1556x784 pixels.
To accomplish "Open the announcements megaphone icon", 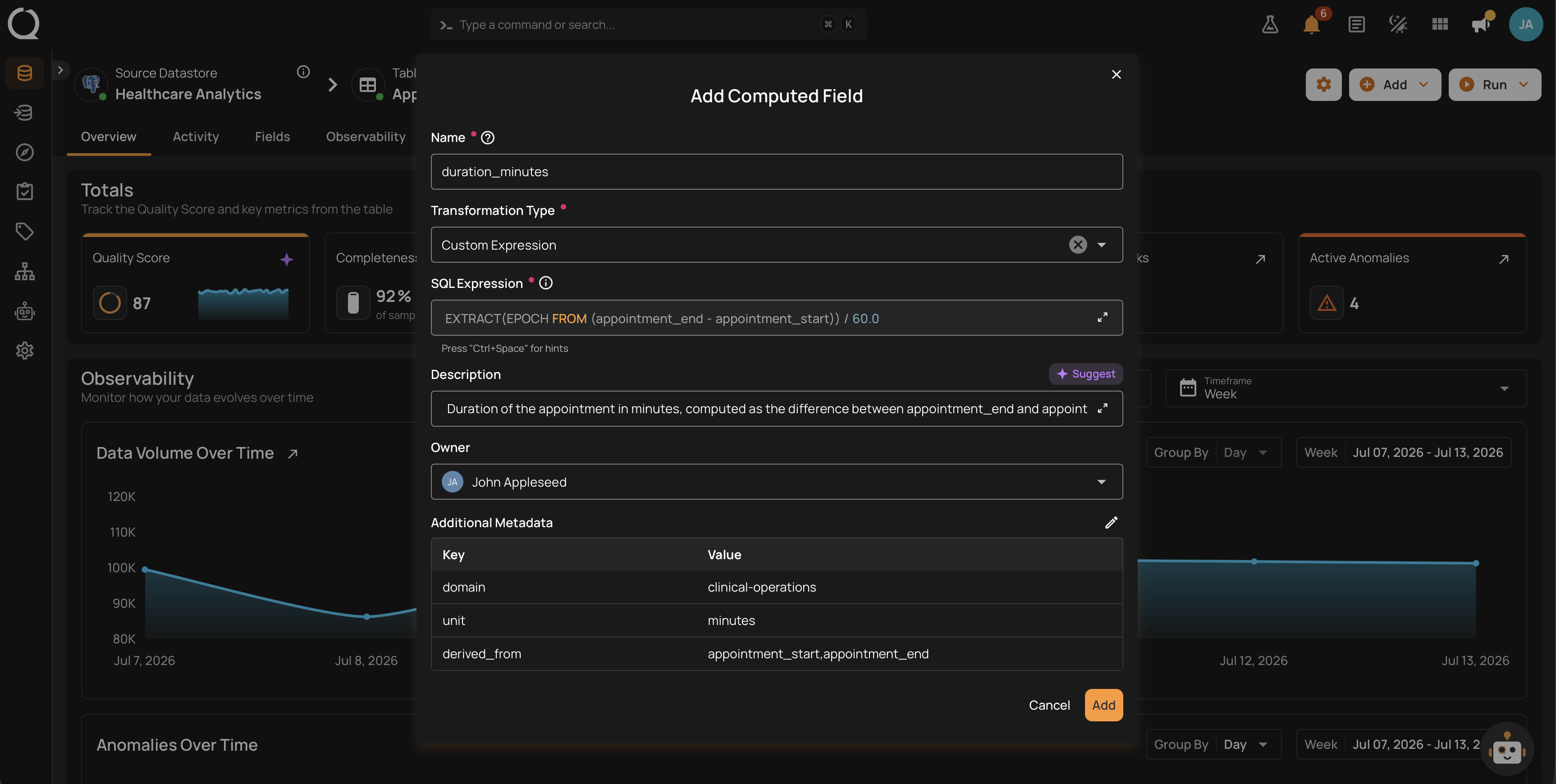I will coord(1481,24).
